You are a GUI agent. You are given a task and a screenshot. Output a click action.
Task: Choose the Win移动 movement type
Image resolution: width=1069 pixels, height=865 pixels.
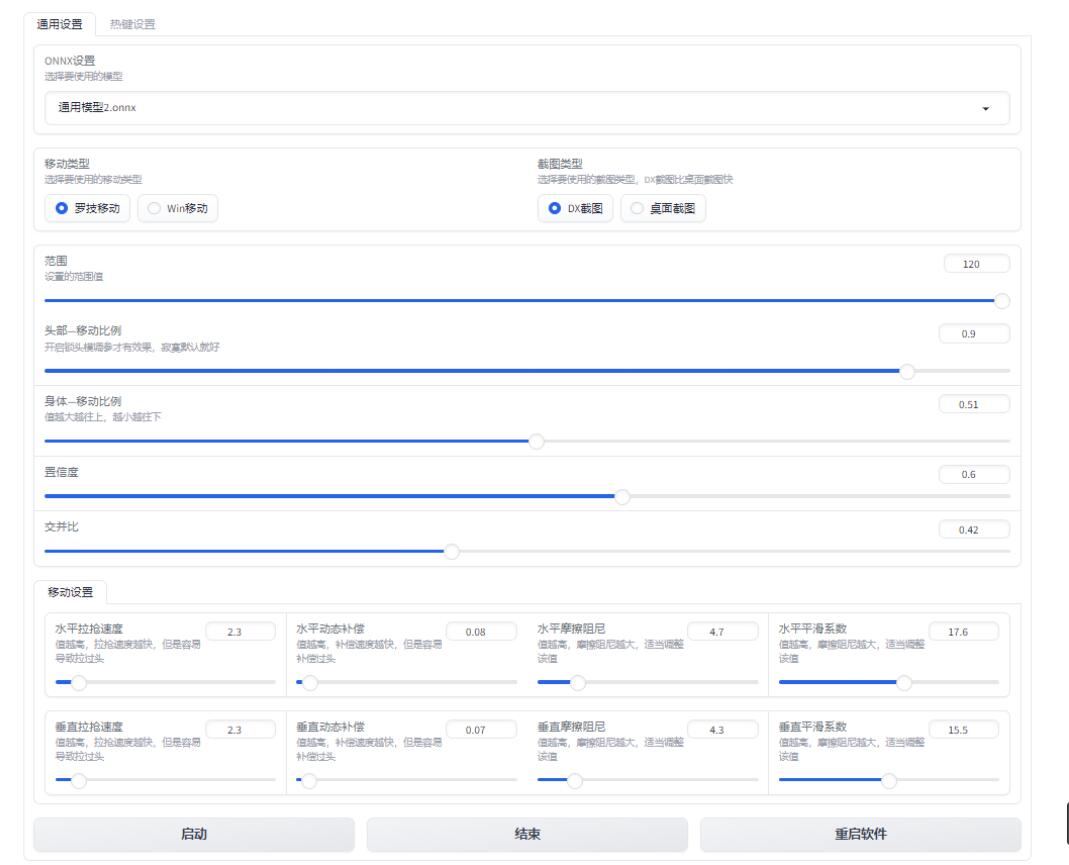click(178, 208)
